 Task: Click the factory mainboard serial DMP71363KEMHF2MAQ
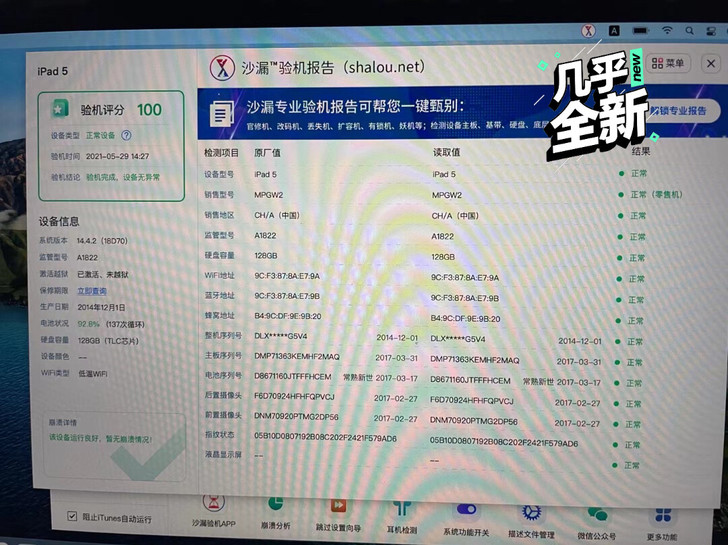(x=297, y=357)
